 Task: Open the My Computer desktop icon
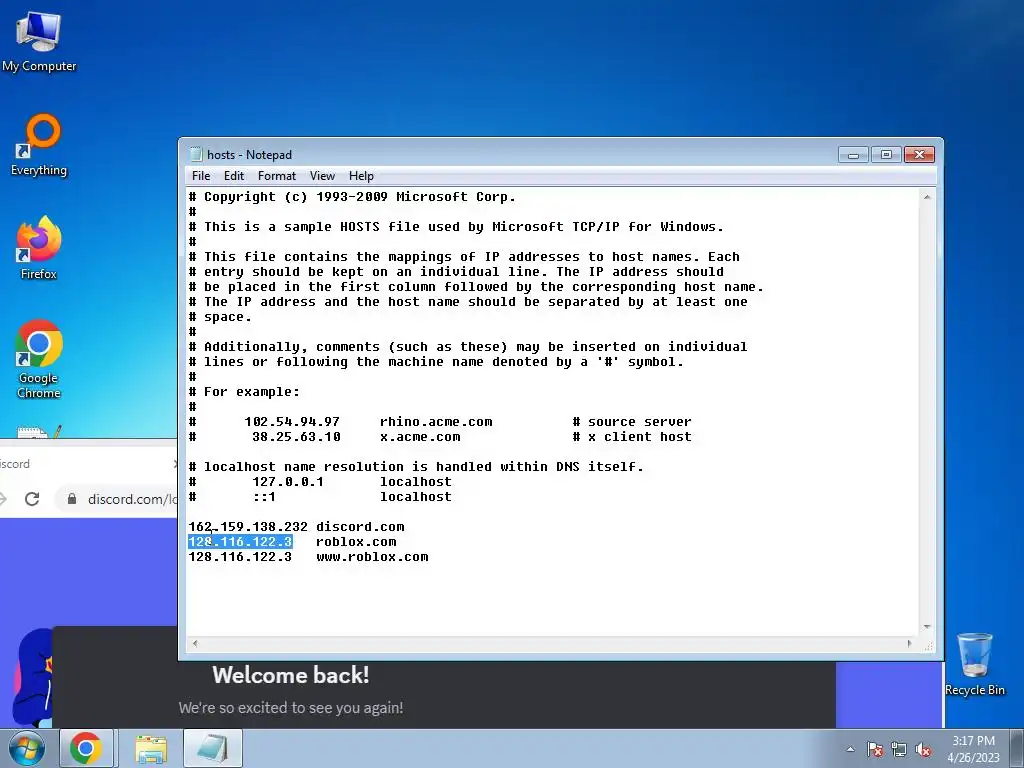coord(39,41)
